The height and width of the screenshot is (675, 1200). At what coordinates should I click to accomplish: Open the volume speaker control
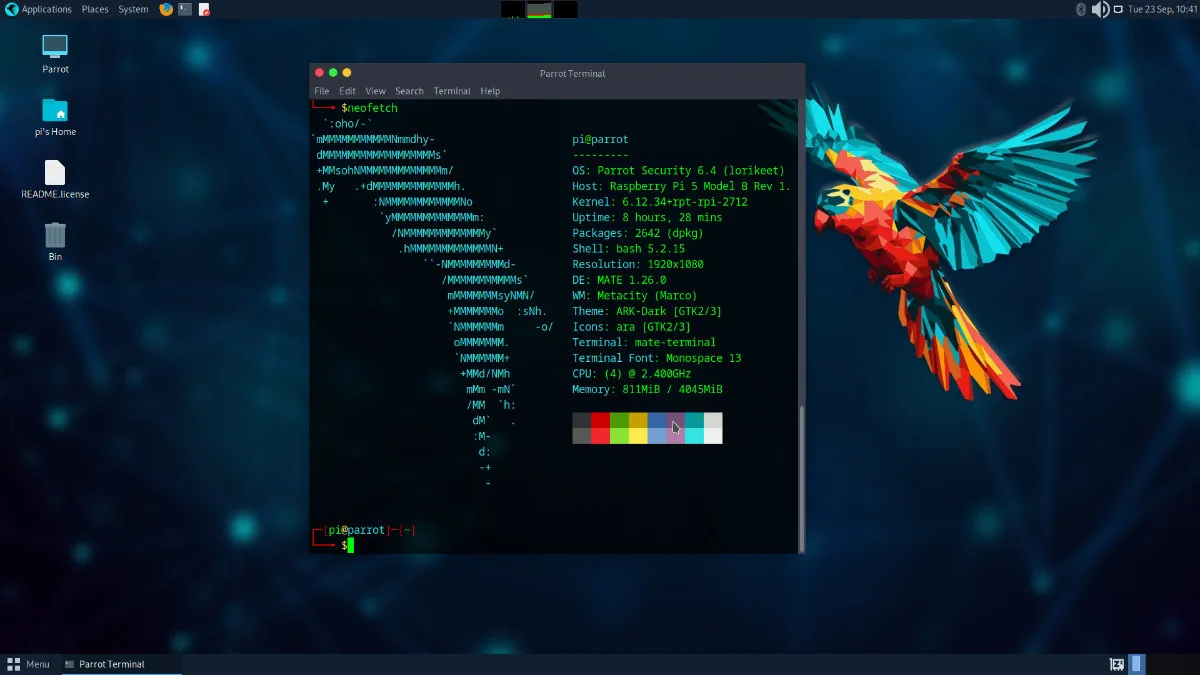1100,9
